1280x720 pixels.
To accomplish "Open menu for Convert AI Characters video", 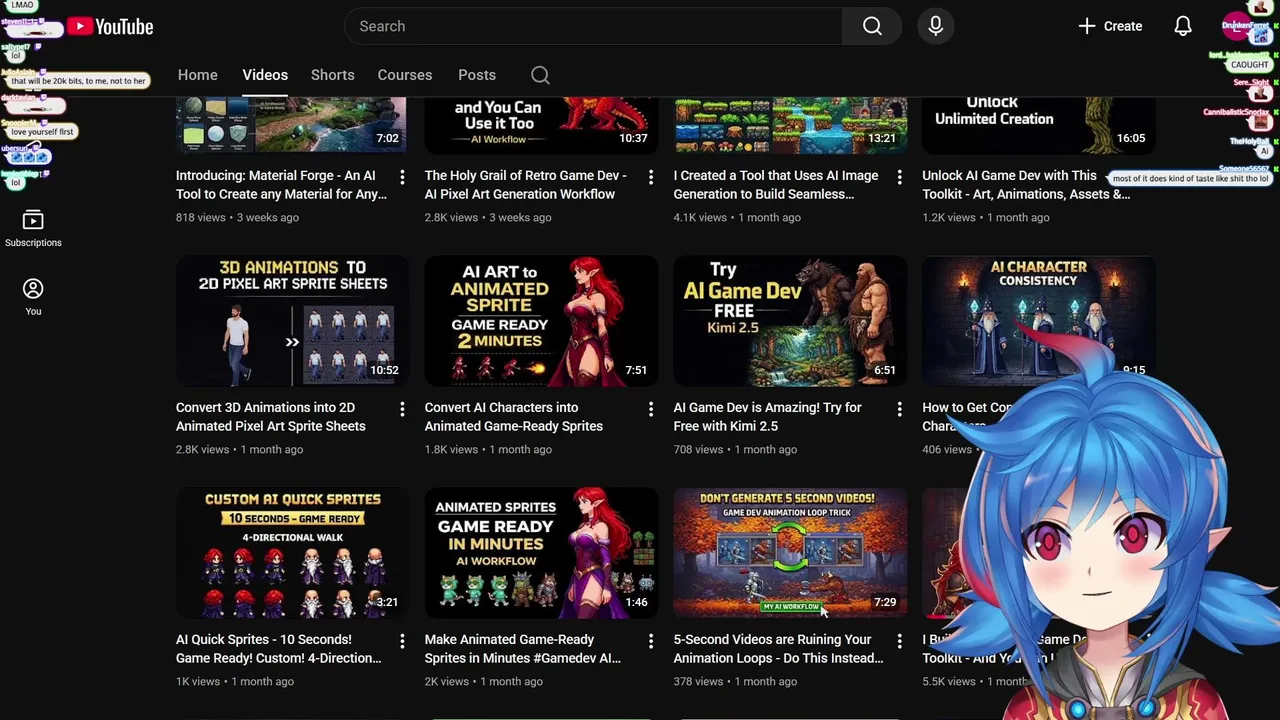I will tap(651, 409).
